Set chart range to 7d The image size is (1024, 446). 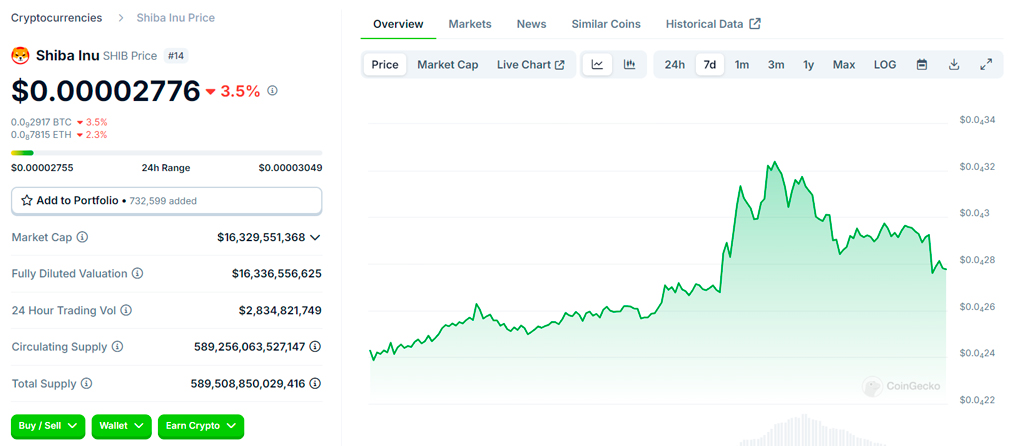pos(710,65)
